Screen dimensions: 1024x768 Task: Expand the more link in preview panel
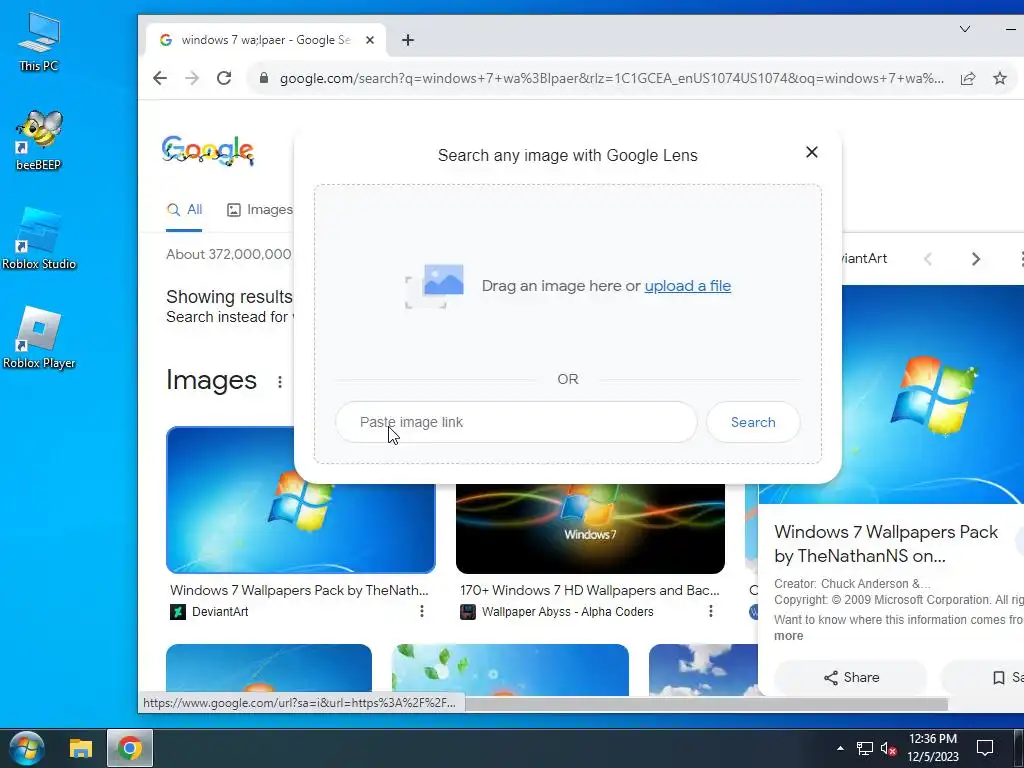[788, 636]
